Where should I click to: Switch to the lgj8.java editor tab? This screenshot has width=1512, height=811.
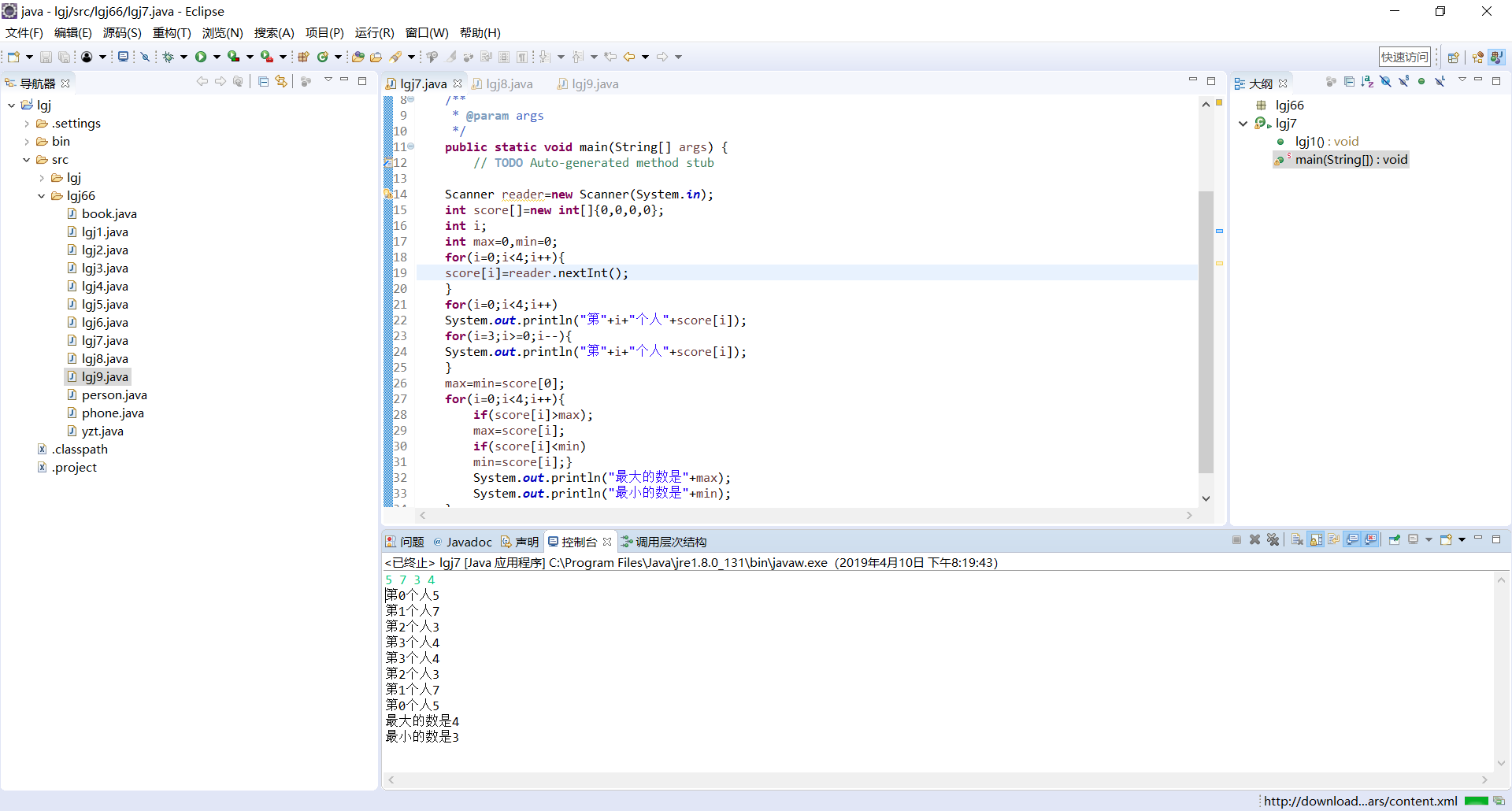click(509, 84)
